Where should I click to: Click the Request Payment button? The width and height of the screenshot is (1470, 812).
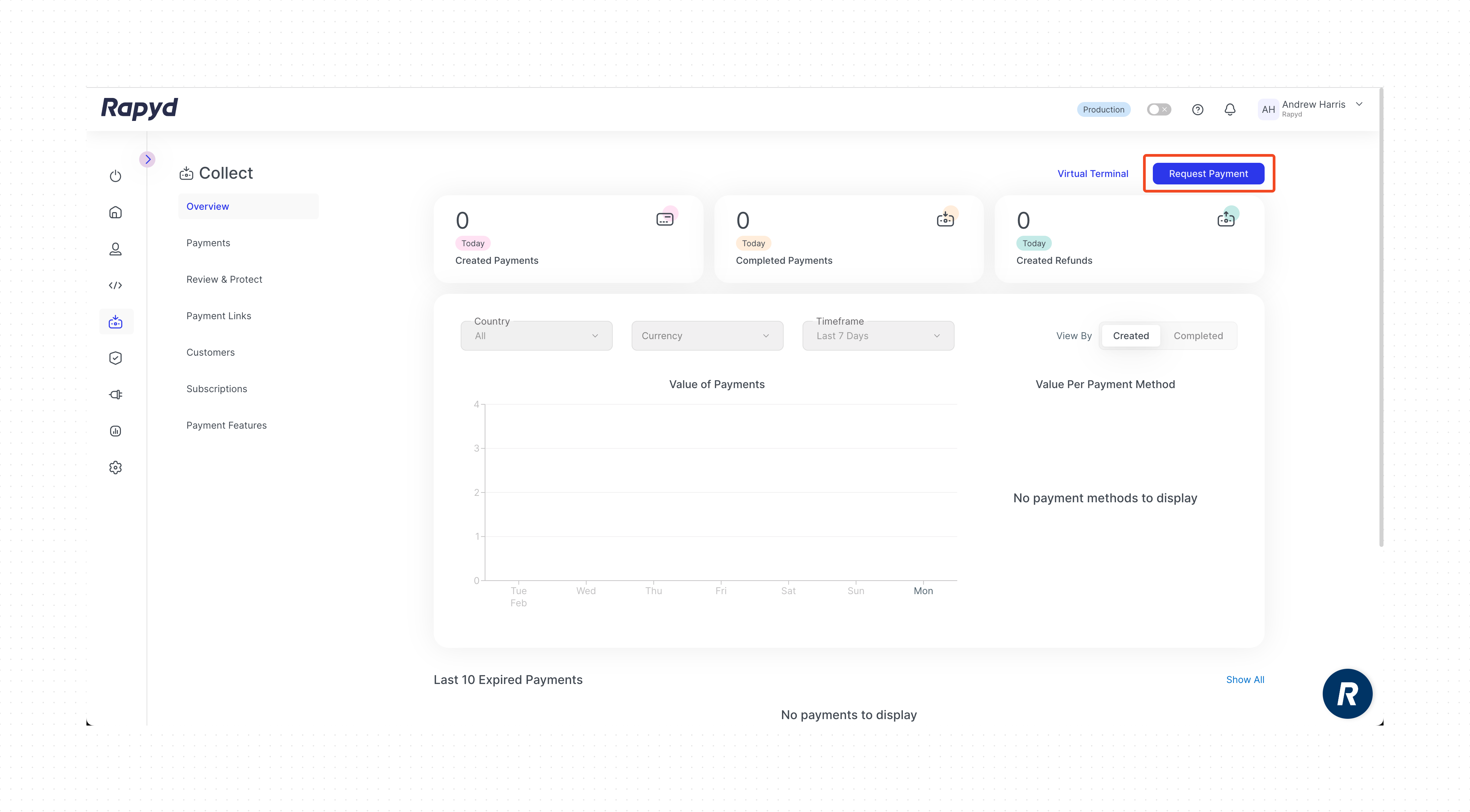tap(1208, 174)
